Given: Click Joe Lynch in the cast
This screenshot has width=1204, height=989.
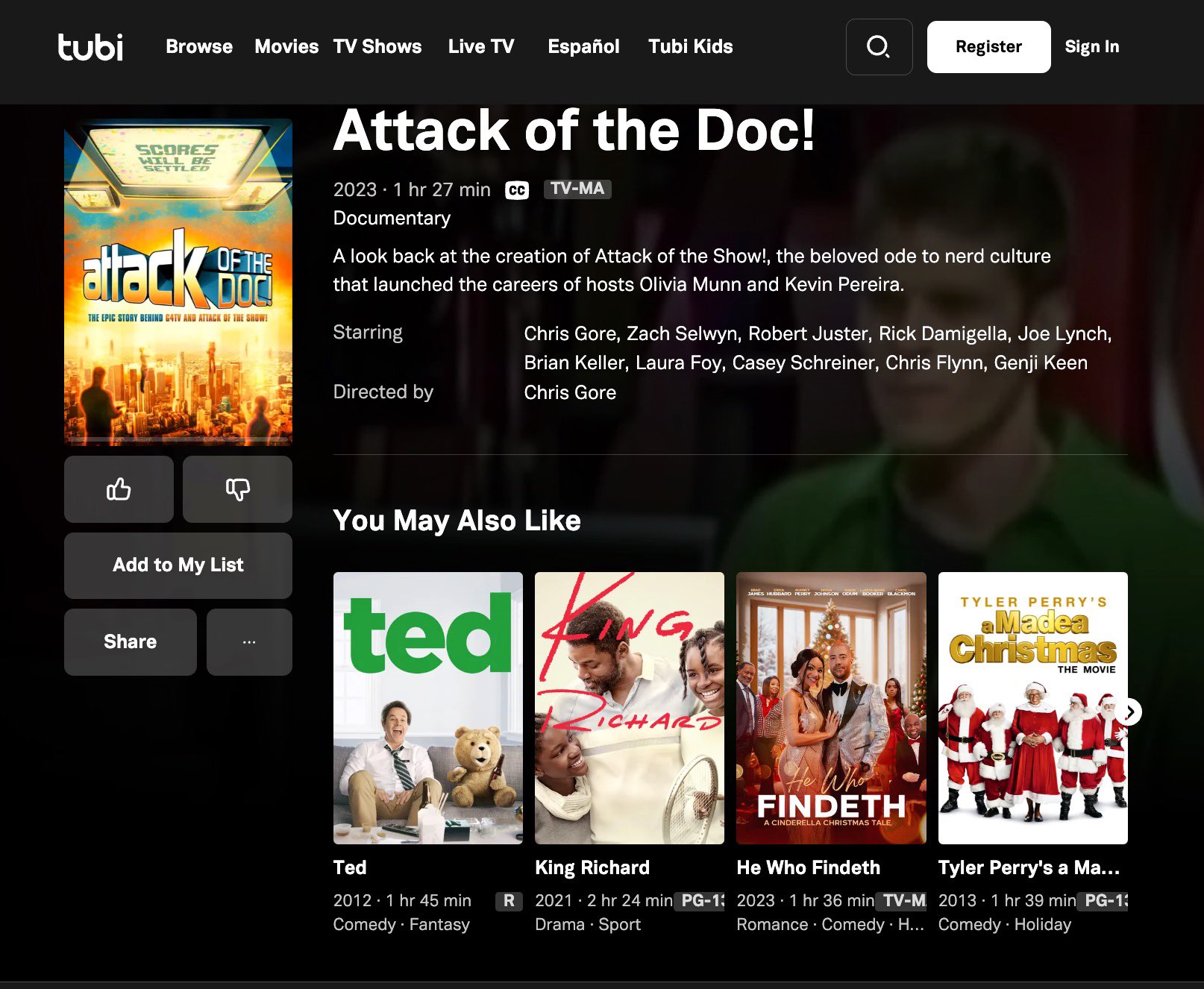Looking at the screenshot, I should coord(1063,333).
